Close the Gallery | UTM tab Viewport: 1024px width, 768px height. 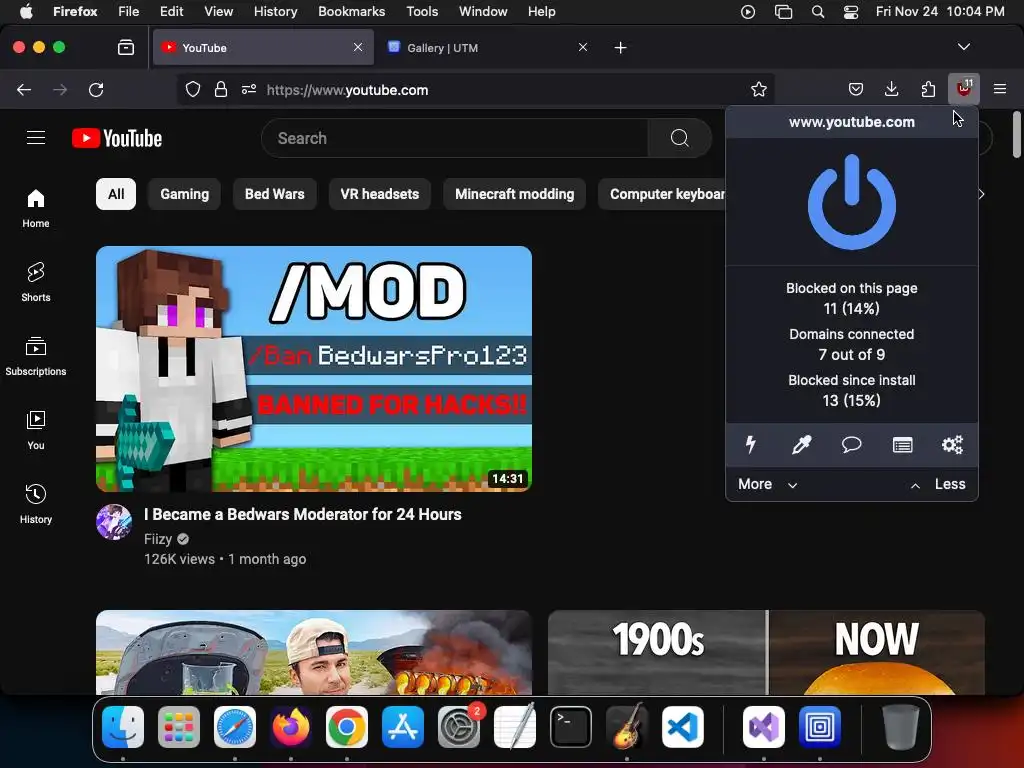[x=583, y=47]
